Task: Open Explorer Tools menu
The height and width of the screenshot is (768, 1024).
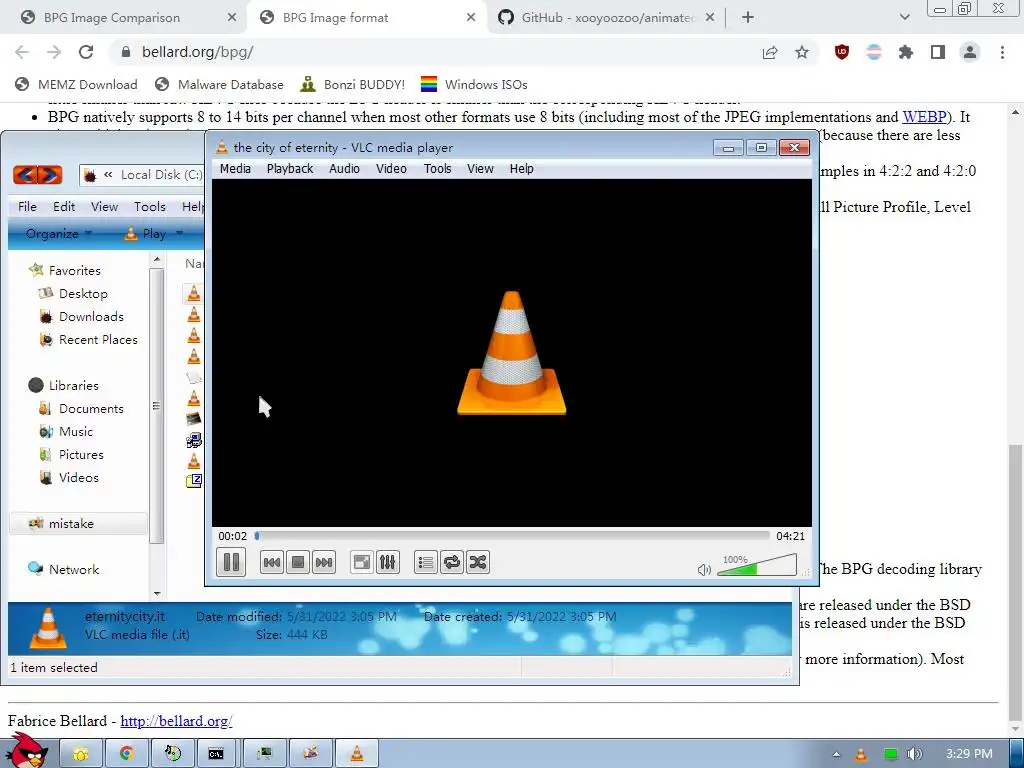Action: tap(150, 206)
